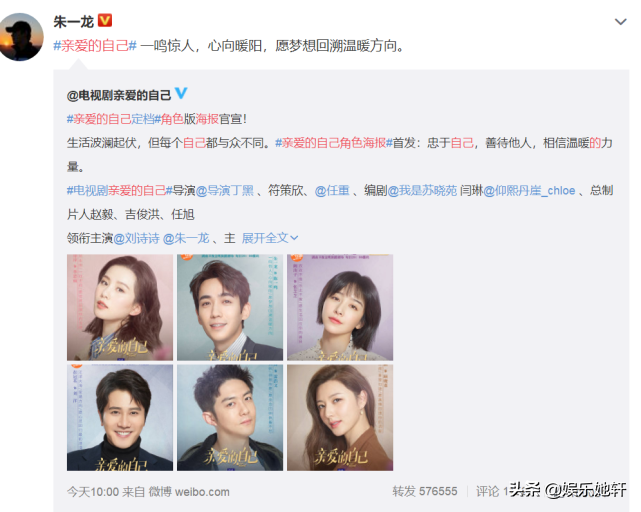Image resolution: width=641 pixels, height=512 pixels.
Task: Open 朱一龙's profile avatar
Action: (x=20, y=36)
